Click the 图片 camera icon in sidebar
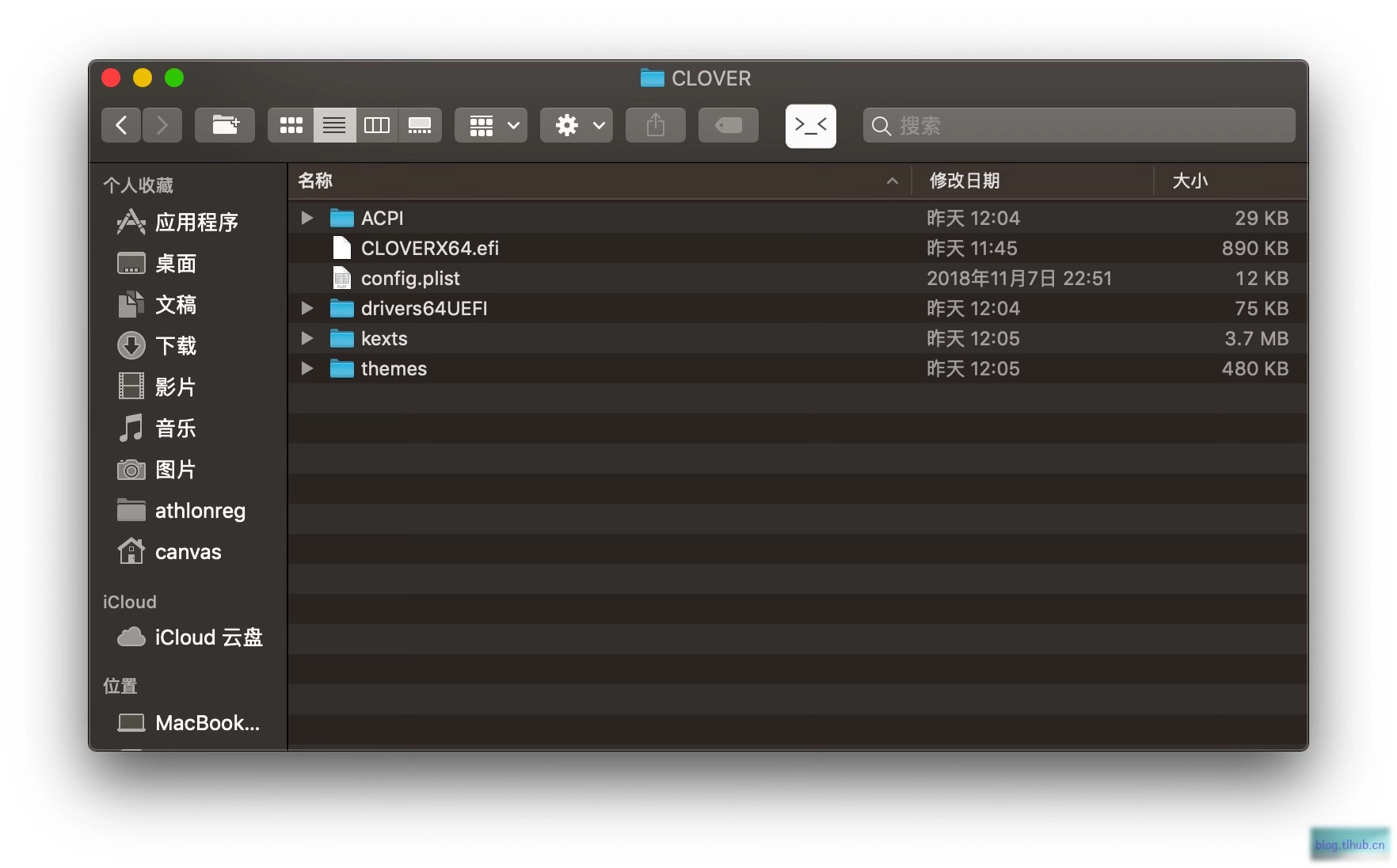Viewport: 1397px width, 868px height. coord(131,470)
